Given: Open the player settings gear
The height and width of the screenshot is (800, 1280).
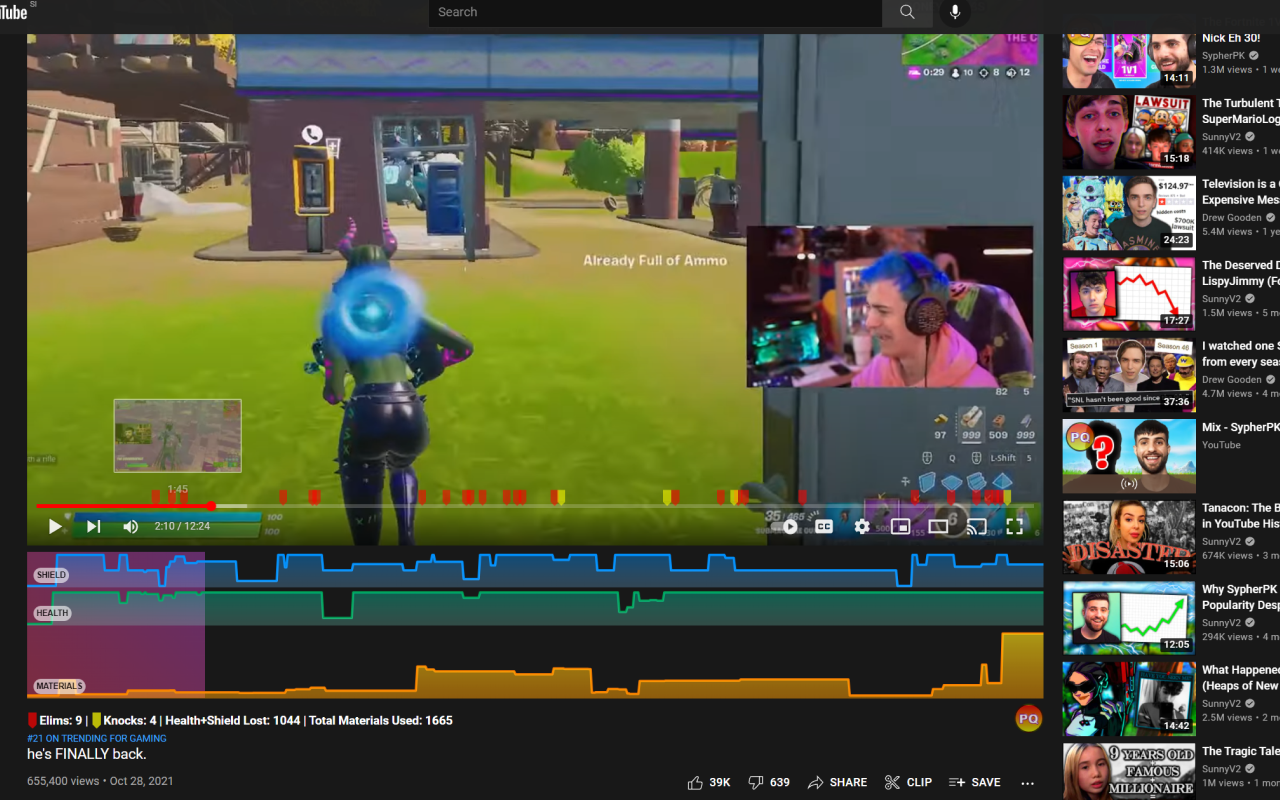Looking at the screenshot, I should (862, 526).
